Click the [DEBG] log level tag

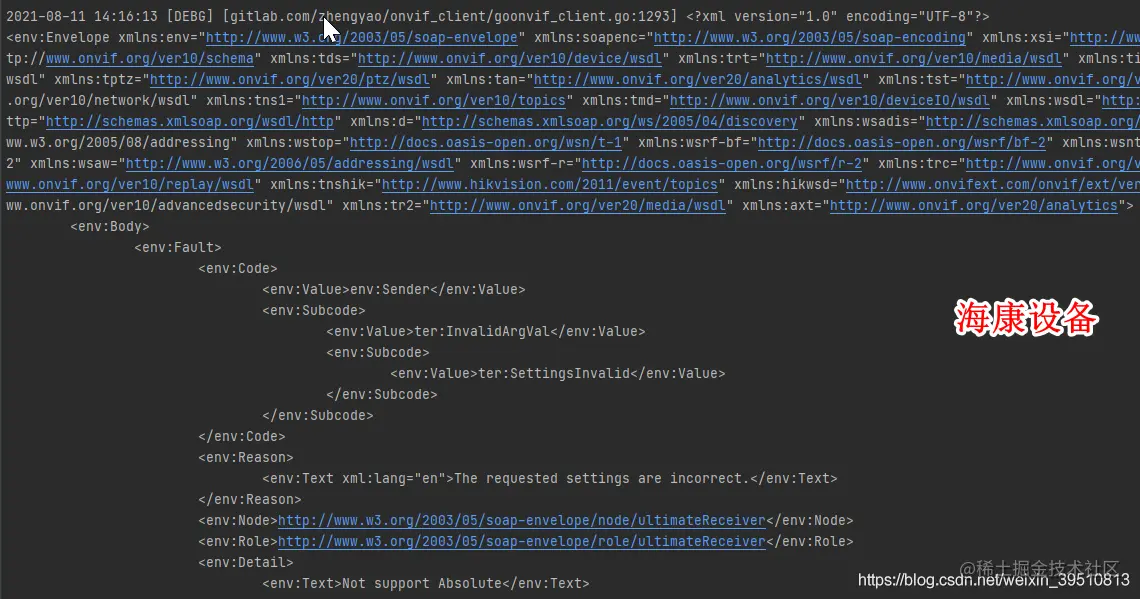[x=190, y=17]
